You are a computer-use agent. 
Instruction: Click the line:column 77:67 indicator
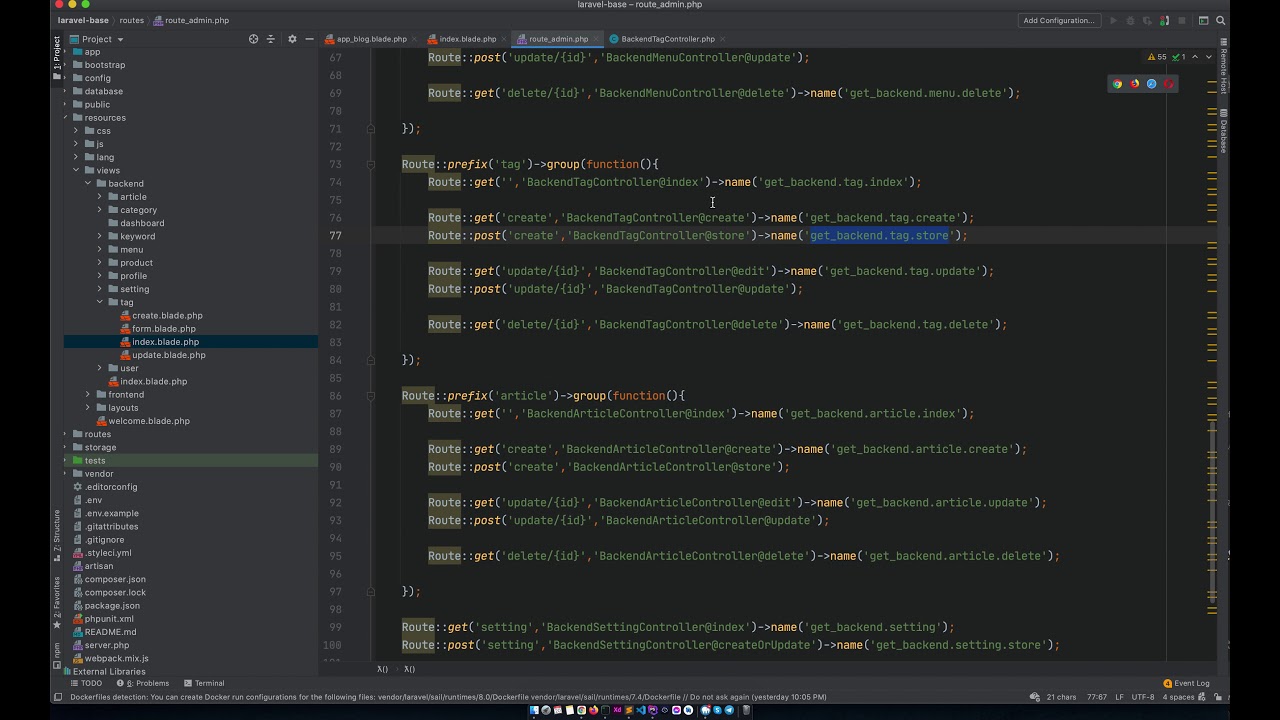coord(1097,697)
